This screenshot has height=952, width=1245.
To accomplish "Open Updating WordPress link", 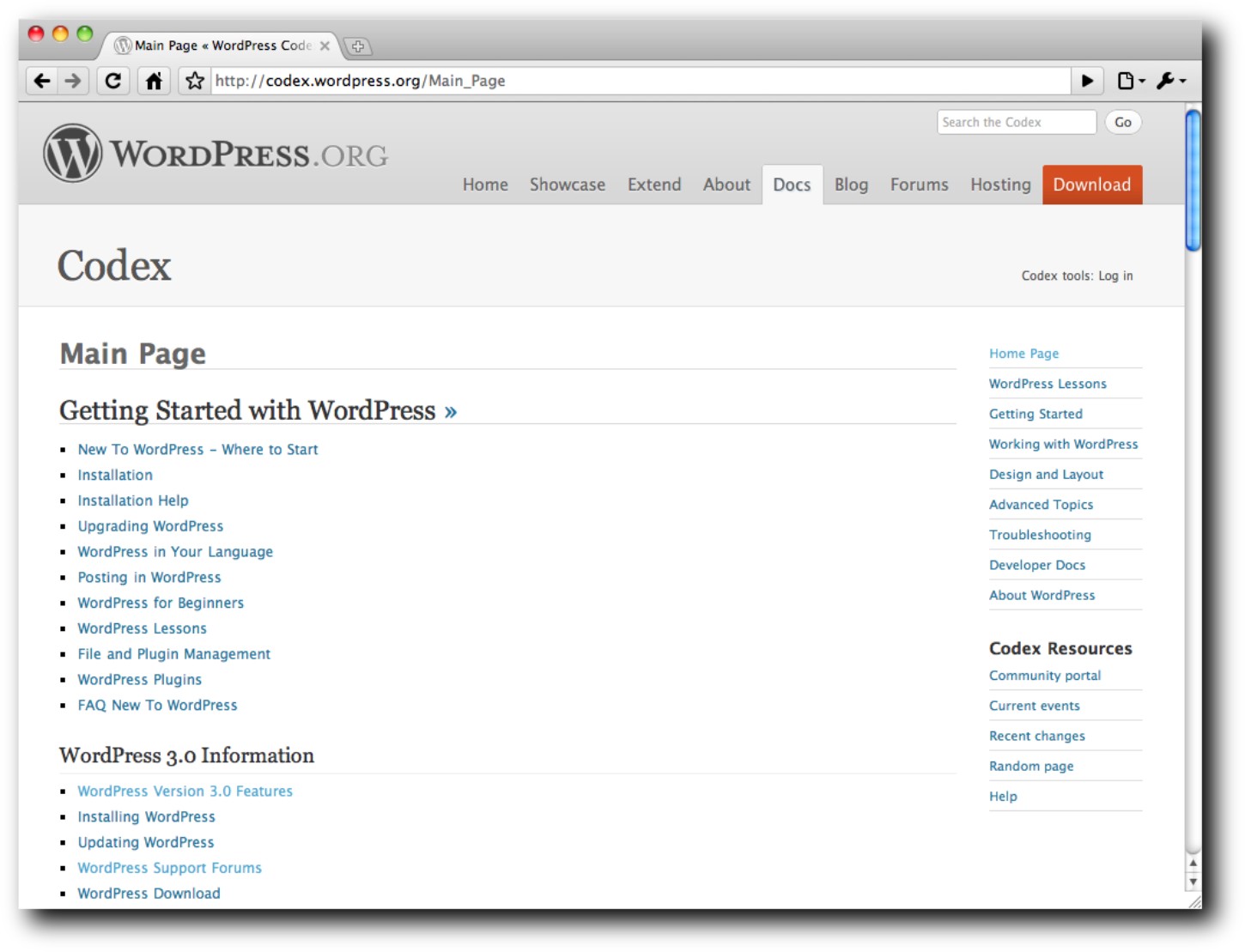I will (146, 843).
